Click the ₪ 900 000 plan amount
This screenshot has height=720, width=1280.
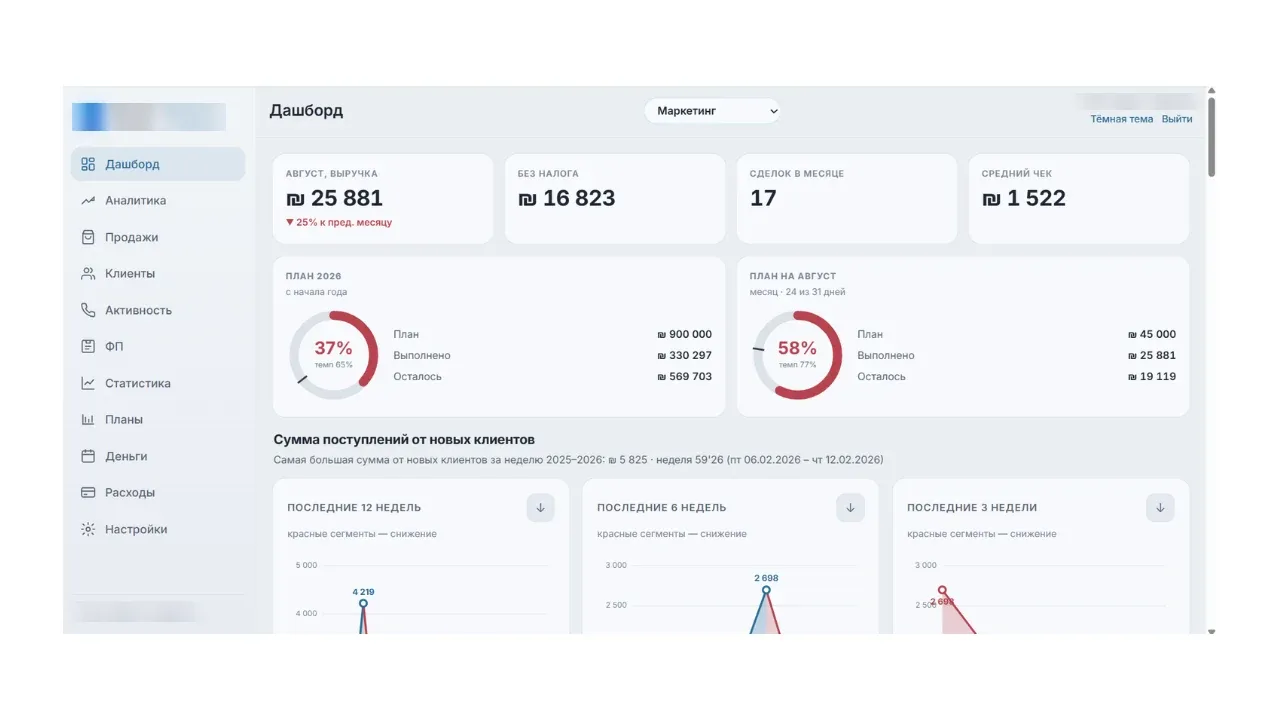click(x=684, y=335)
